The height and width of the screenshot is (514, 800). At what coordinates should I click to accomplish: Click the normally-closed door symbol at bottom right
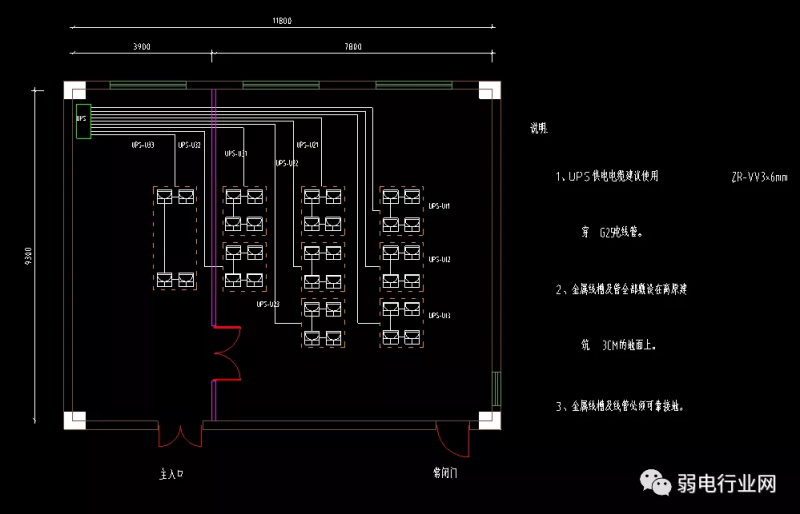coord(452,436)
